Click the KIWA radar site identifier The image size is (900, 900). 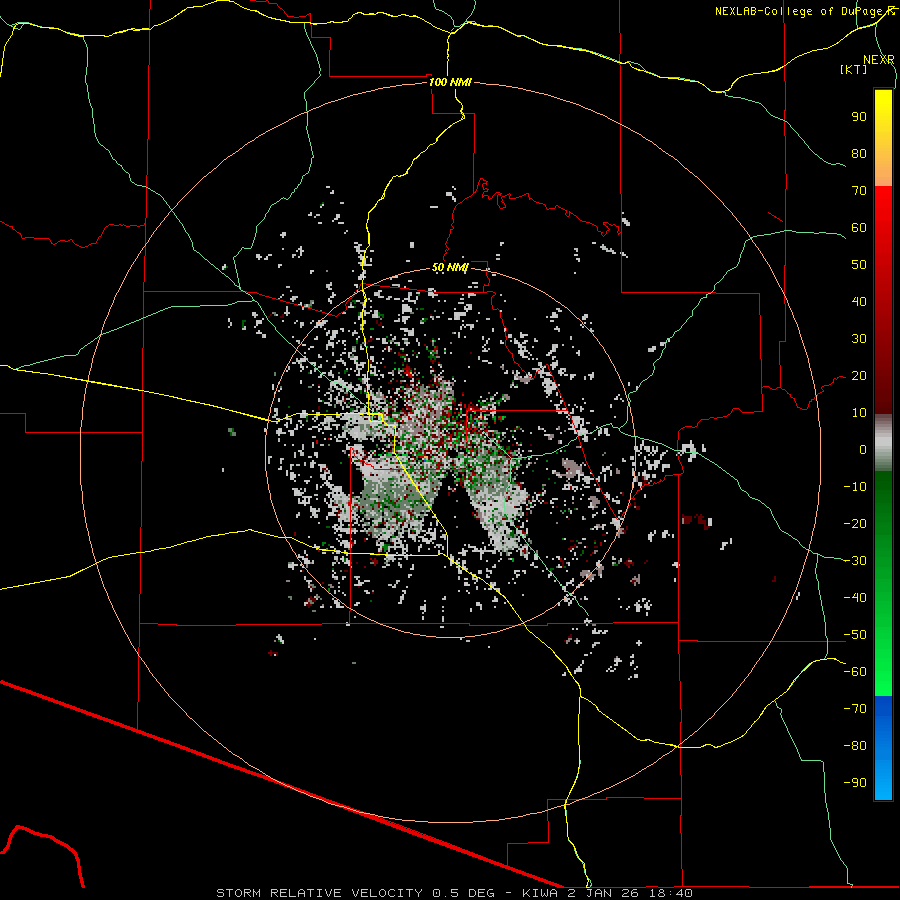[540, 893]
